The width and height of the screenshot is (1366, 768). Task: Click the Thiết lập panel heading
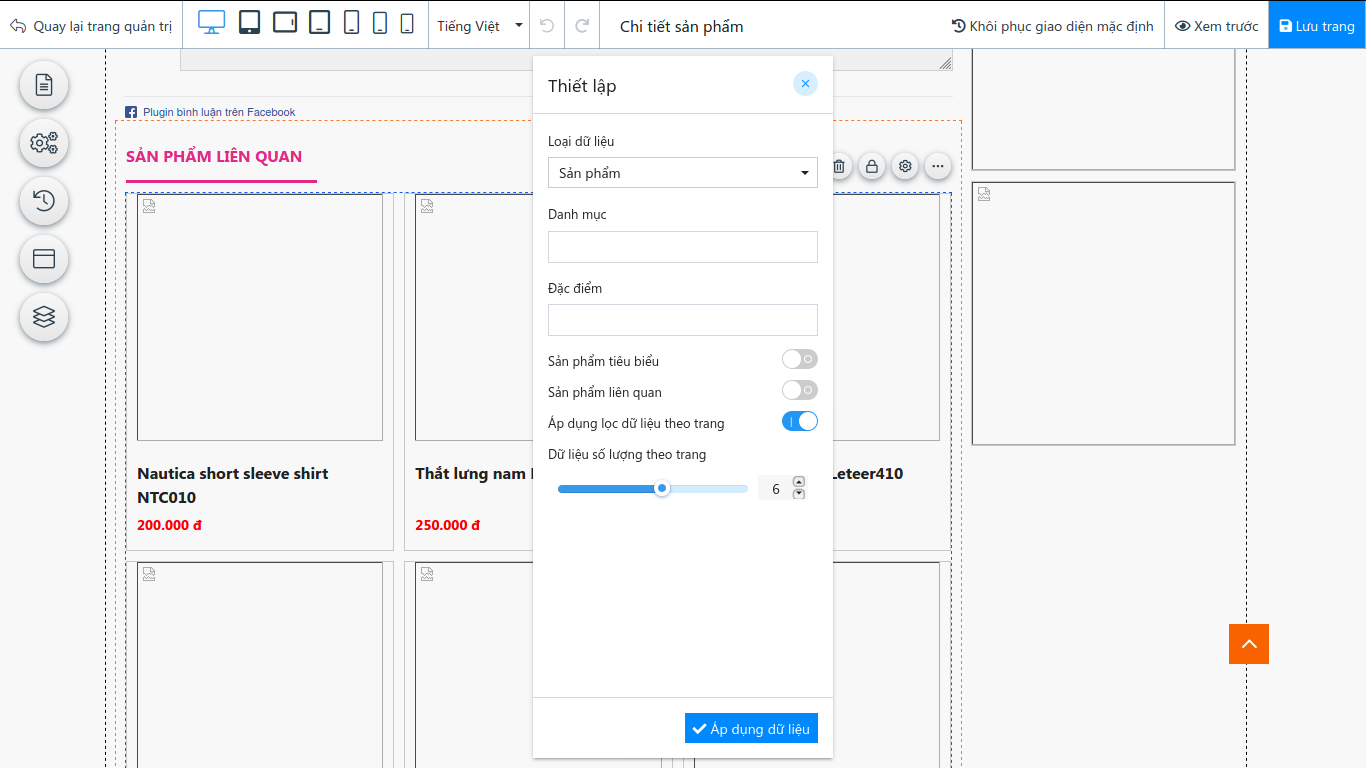pos(582,85)
